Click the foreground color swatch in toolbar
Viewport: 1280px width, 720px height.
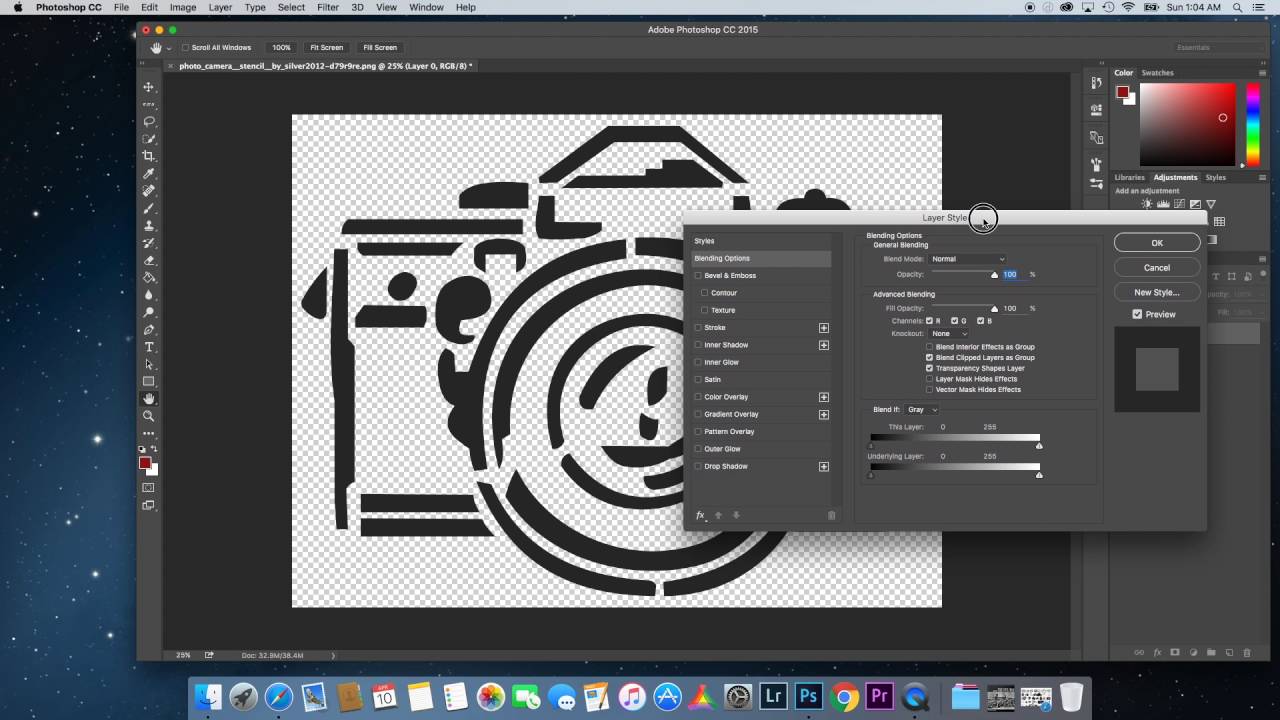point(145,463)
